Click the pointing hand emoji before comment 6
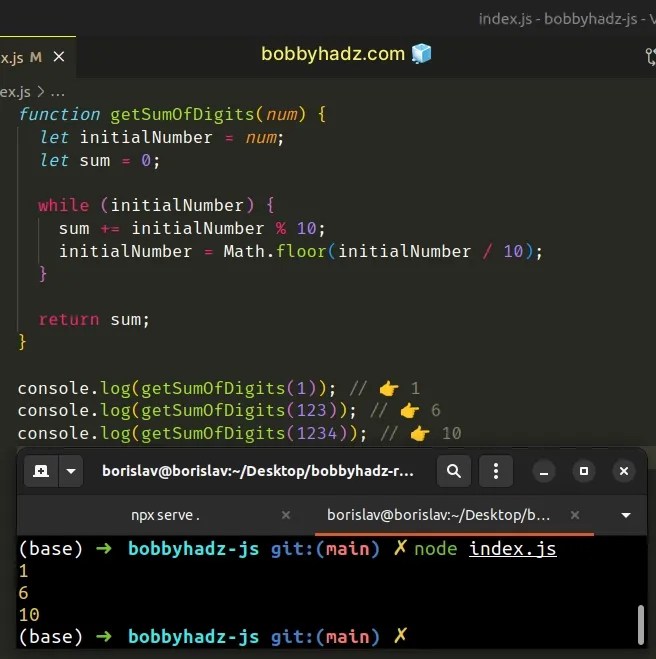This screenshot has height=659, width=656. pos(409,411)
